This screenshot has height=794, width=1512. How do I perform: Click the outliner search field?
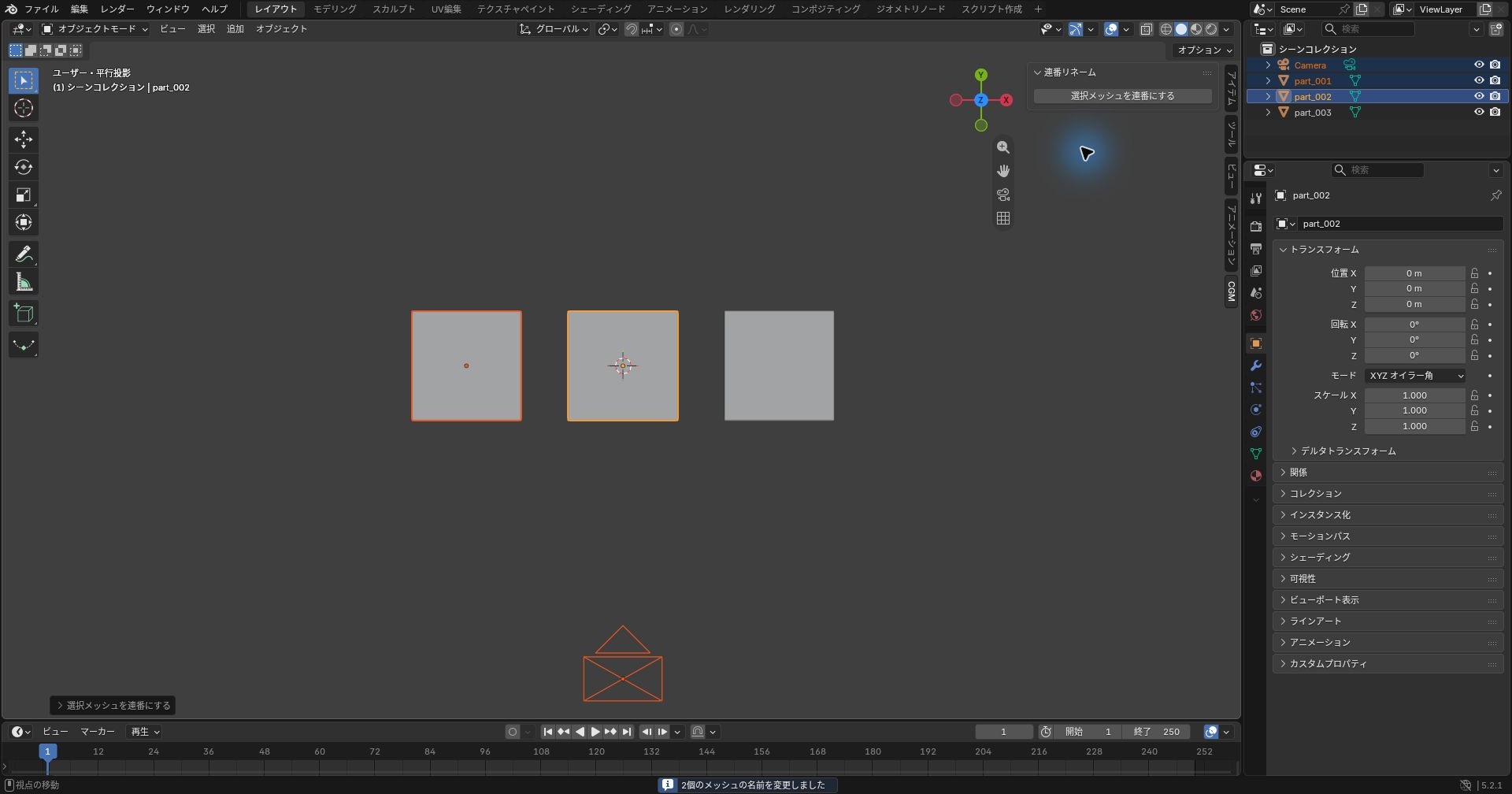click(1367, 29)
